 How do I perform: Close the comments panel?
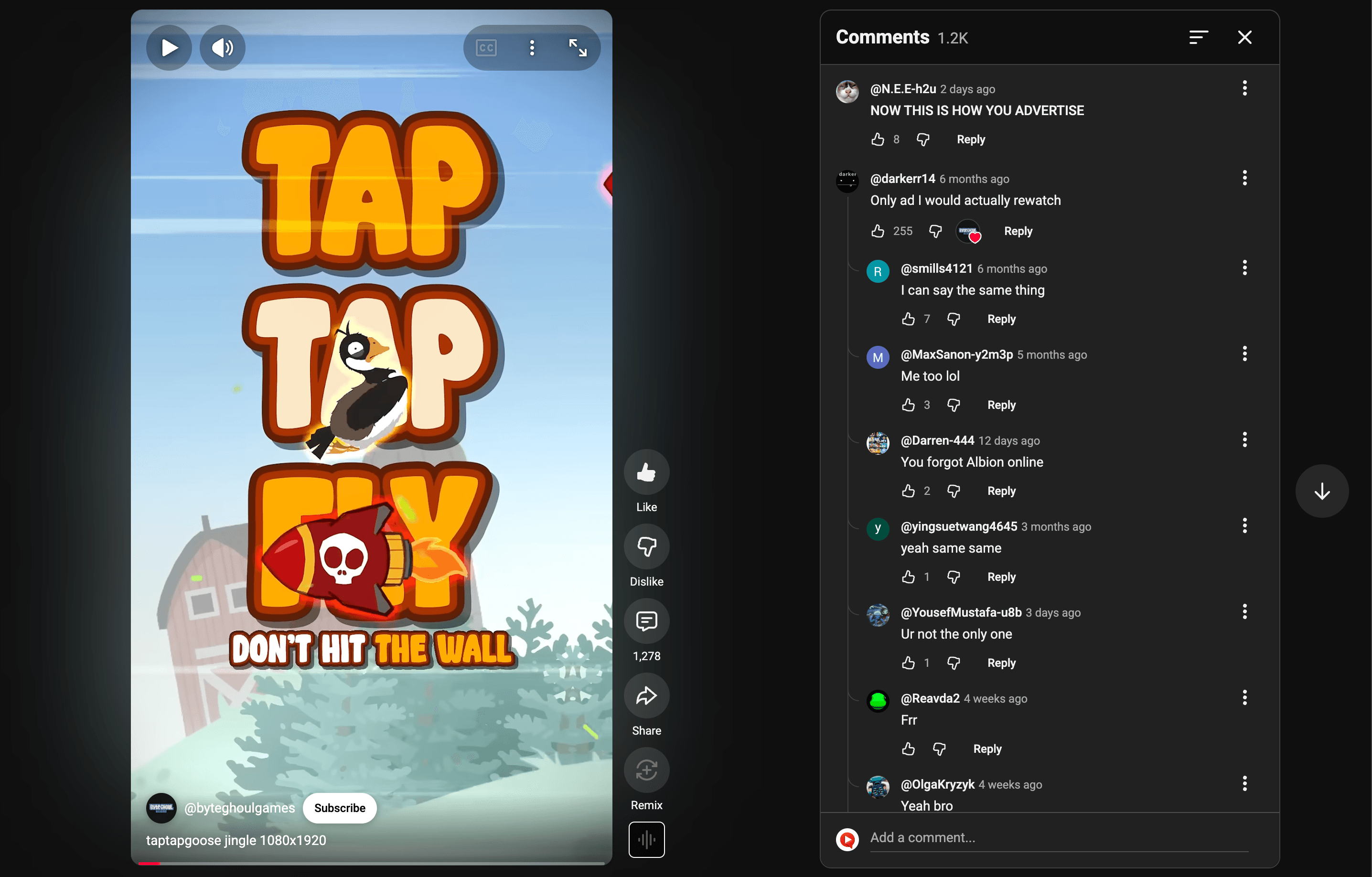1244,38
